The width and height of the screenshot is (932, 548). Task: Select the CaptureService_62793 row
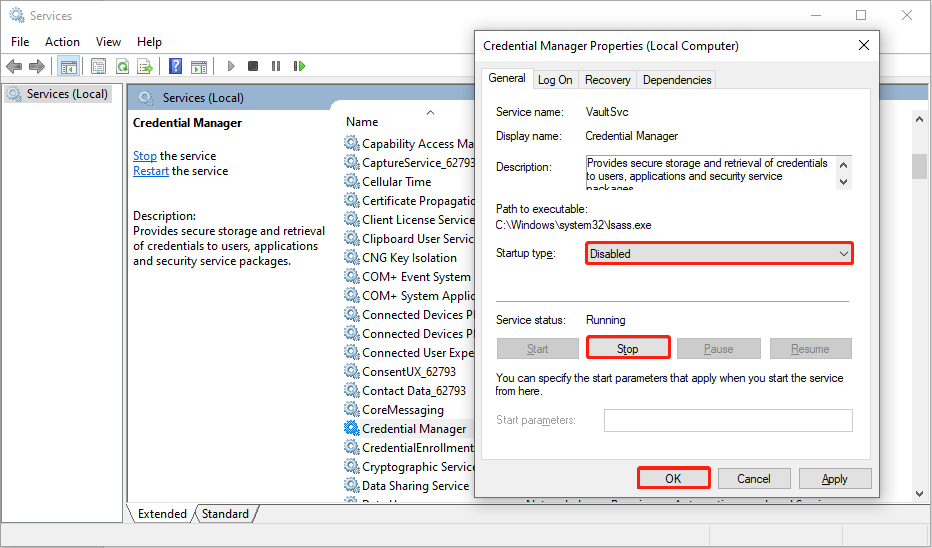click(x=409, y=162)
